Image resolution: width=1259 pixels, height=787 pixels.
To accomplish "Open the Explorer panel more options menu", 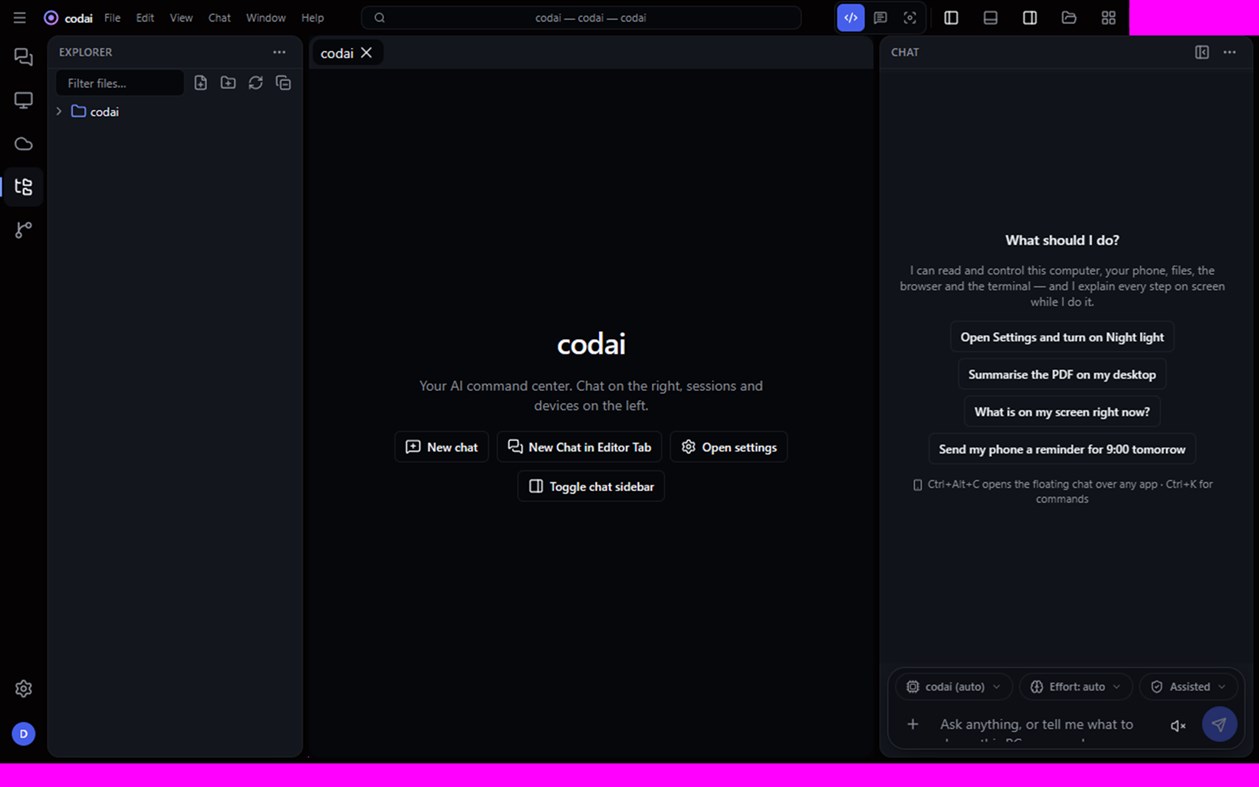I will (279, 52).
